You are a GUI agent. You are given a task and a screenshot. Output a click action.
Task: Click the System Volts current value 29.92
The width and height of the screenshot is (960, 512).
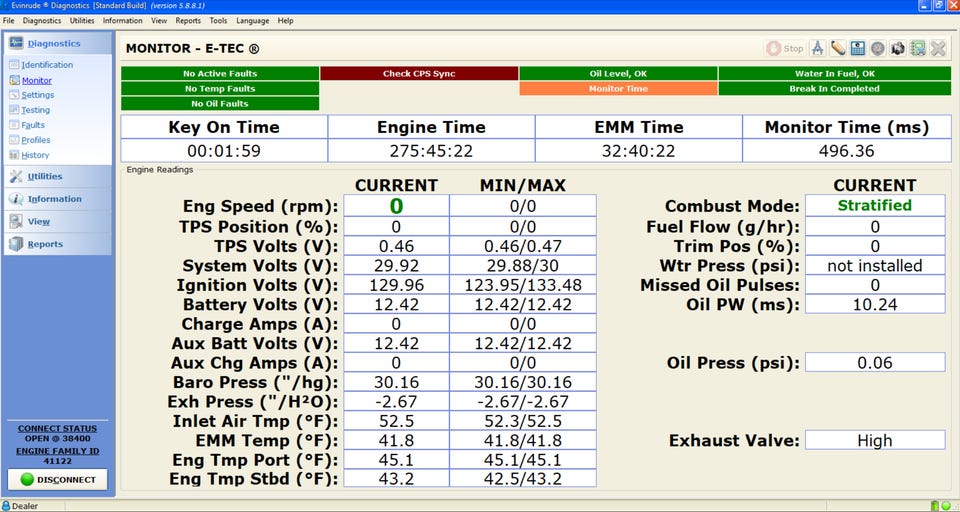(397, 266)
